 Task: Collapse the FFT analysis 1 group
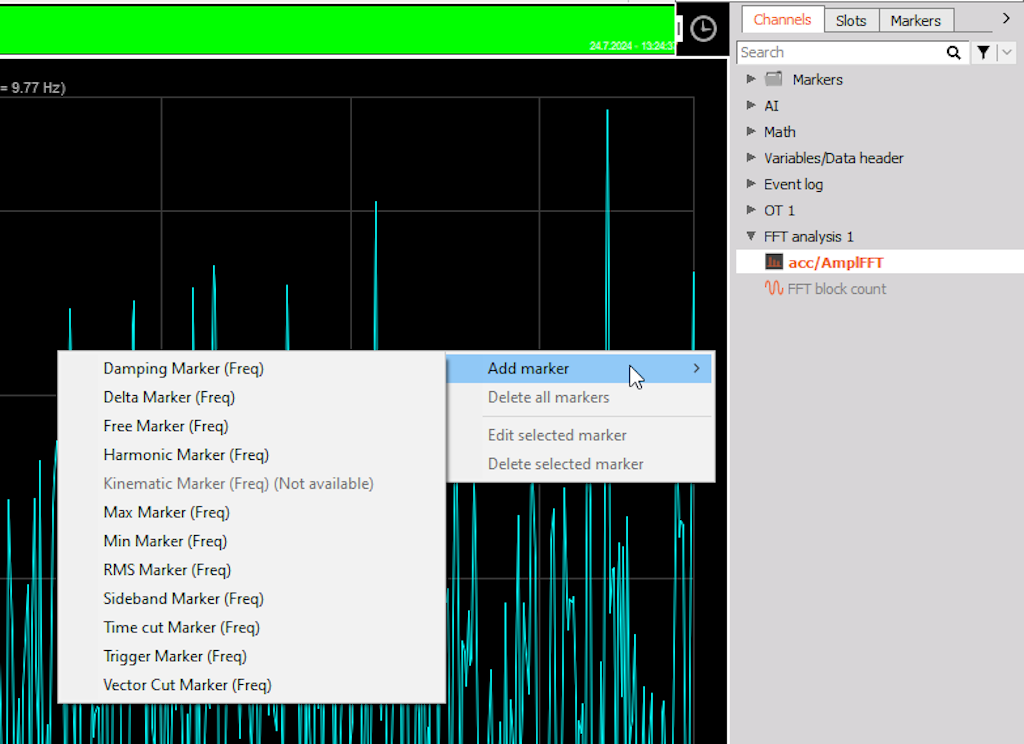751,236
